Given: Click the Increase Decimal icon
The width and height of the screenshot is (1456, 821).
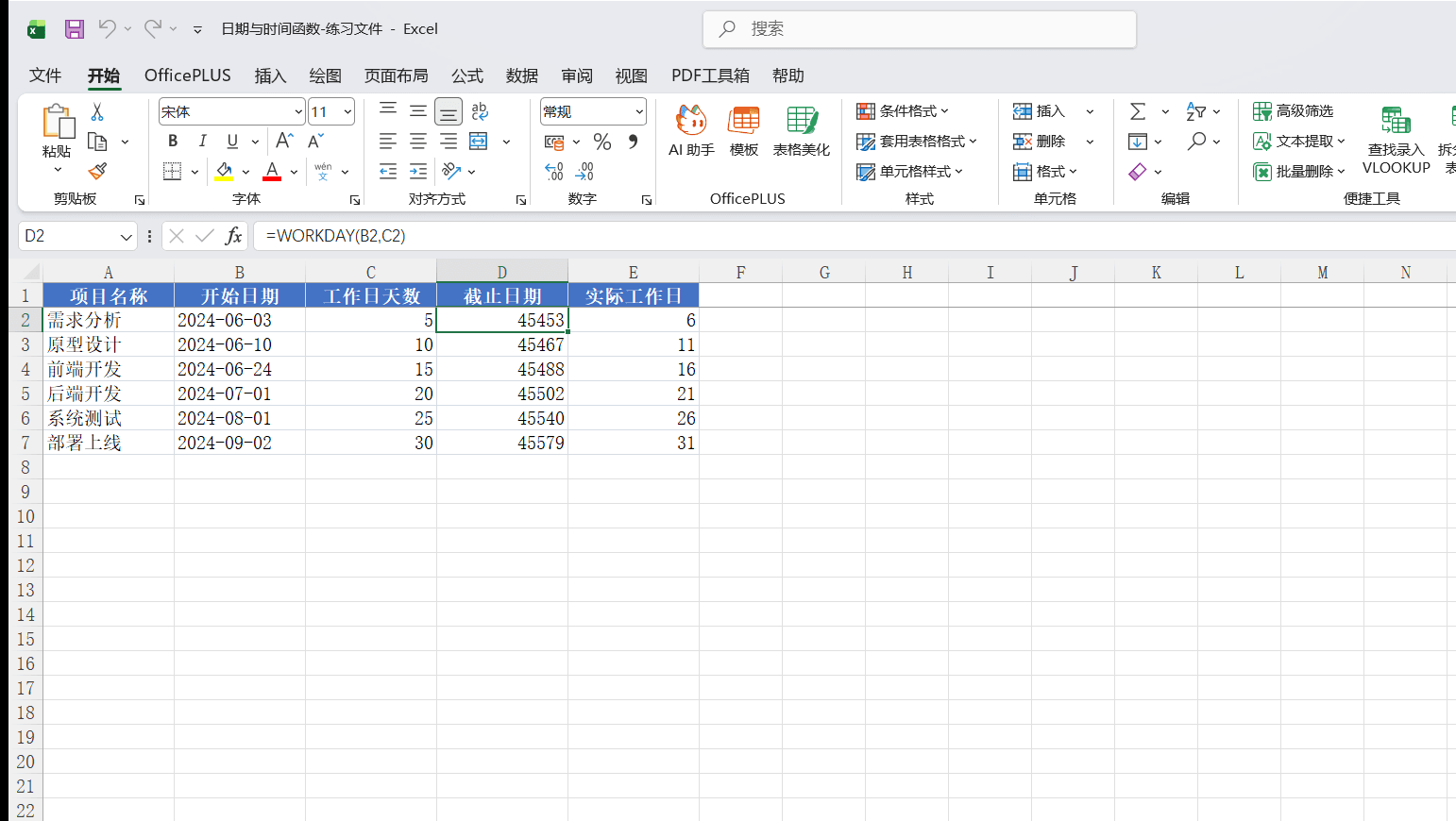Looking at the screenshot, I should [554, 172].
